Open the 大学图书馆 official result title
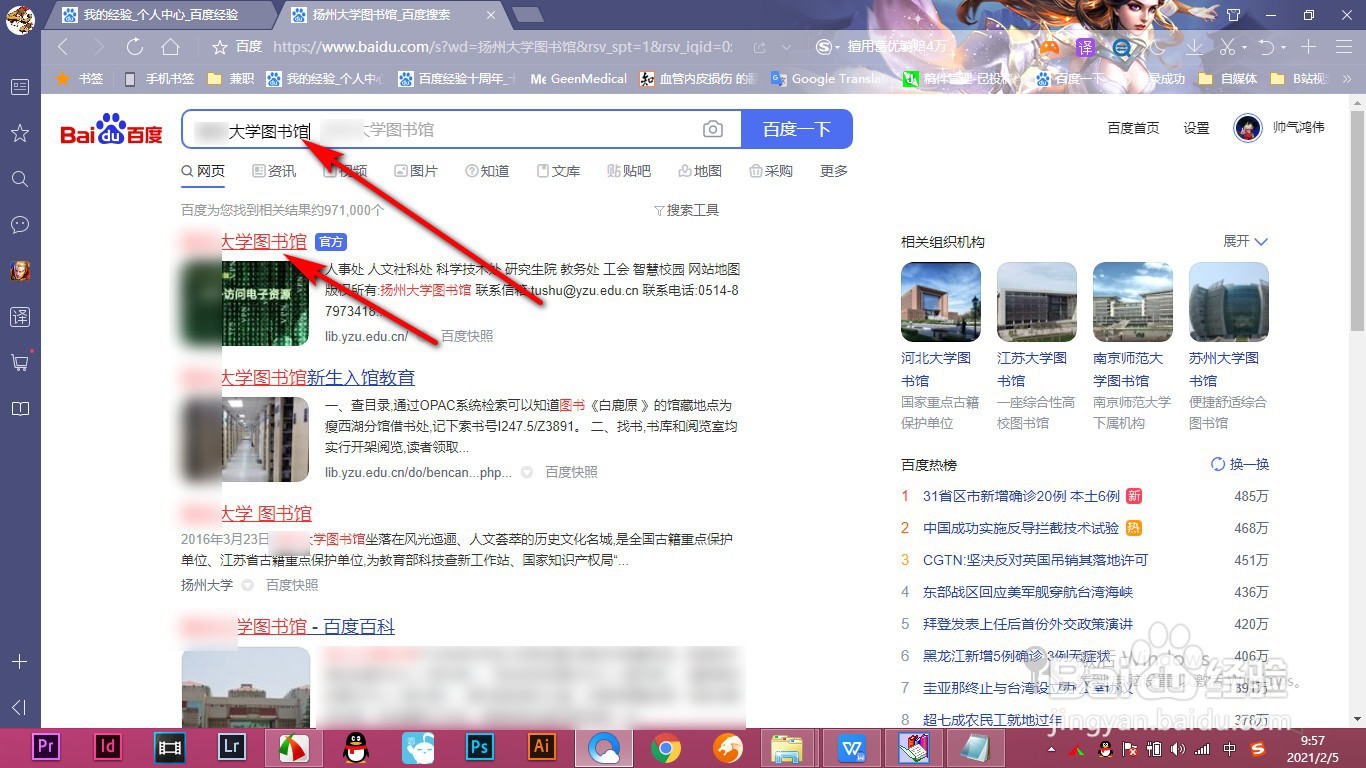1366x768 pixels. 244,241
